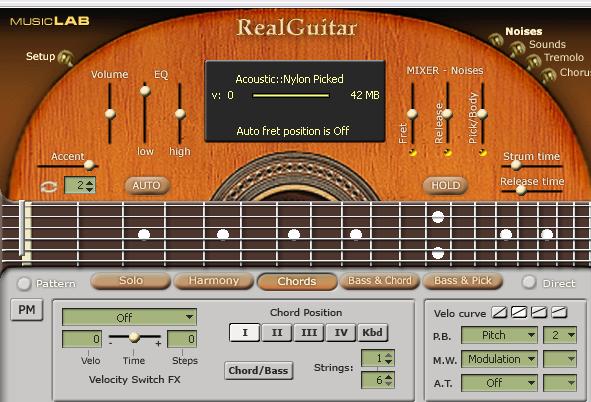Enable the Pattern radio button

click(x=24, y=284)
